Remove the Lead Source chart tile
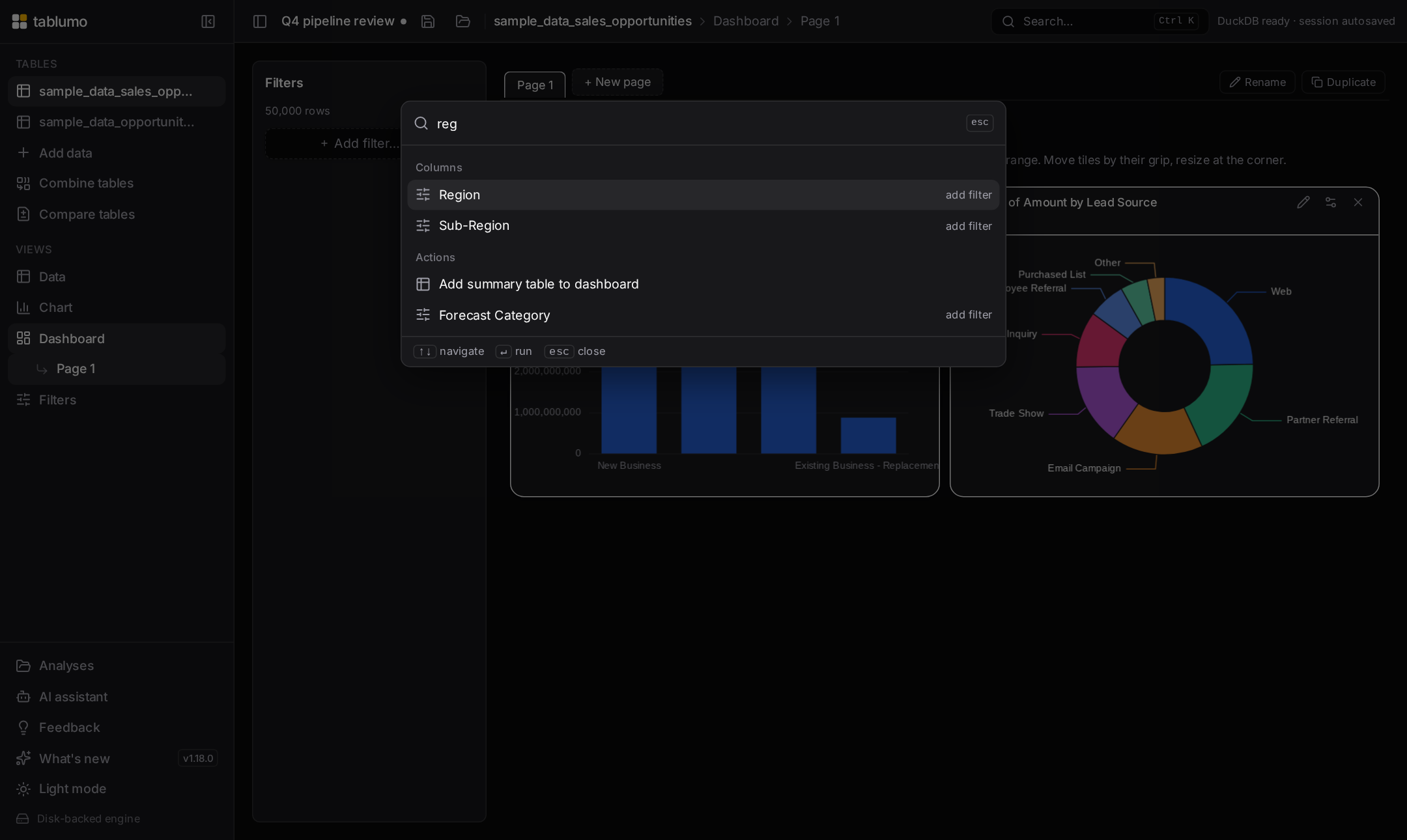Viewport: 1407px width, 840px height. pyautogui.click(x=1358, y=203)
